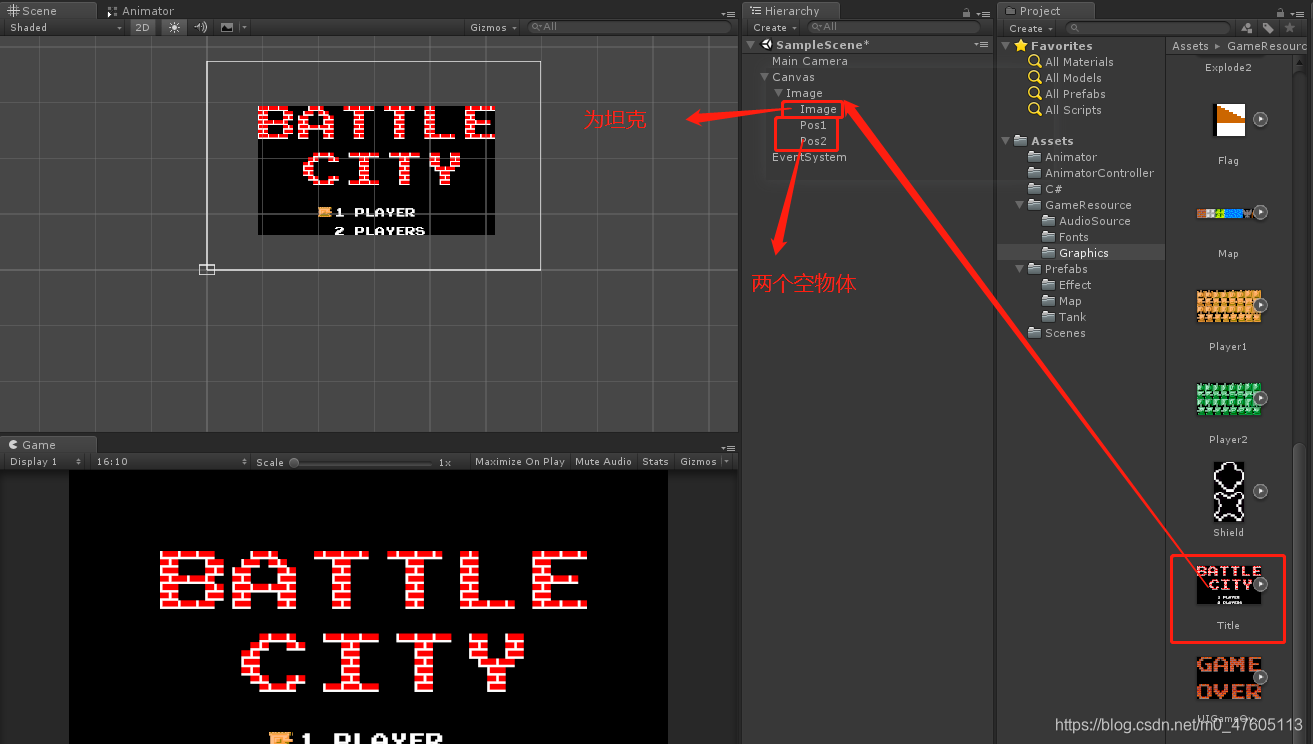Viewport: 1313px width, 744px height.
Task: Select the Player1 sprite sheet thumbnail
Action: 1228,306
